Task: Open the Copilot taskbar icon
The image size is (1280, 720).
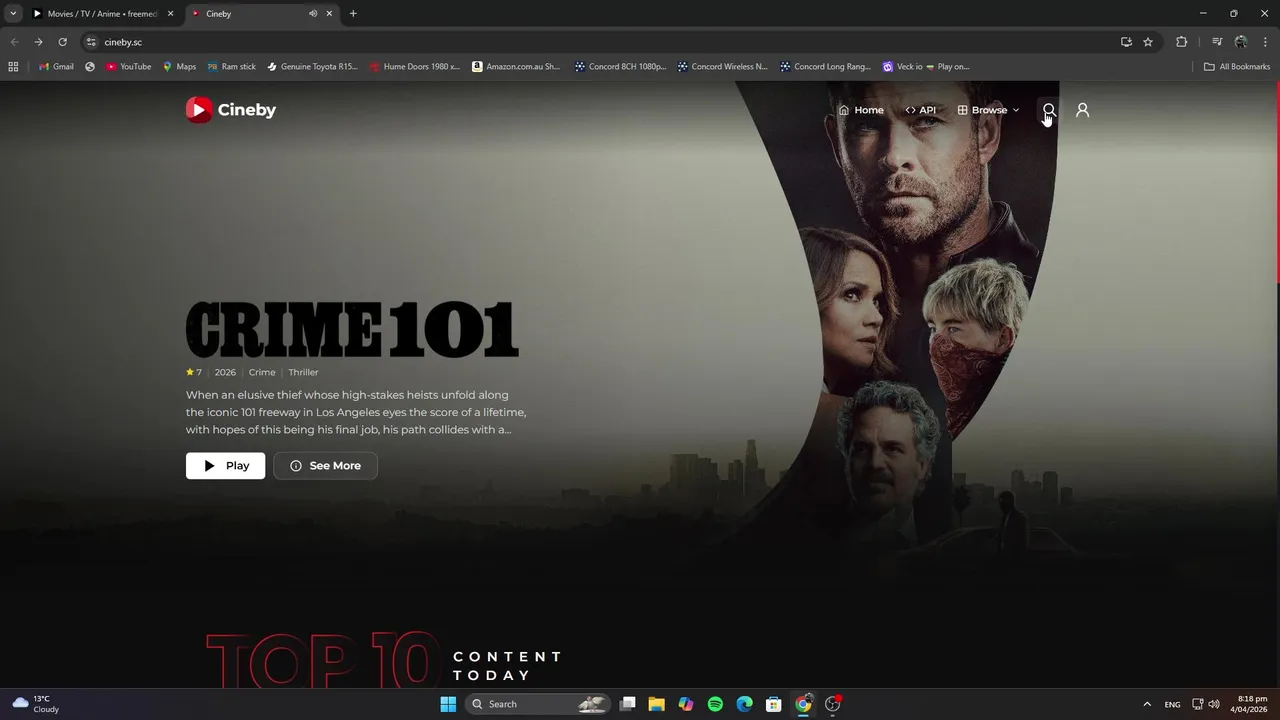Action: coord(686,704)
